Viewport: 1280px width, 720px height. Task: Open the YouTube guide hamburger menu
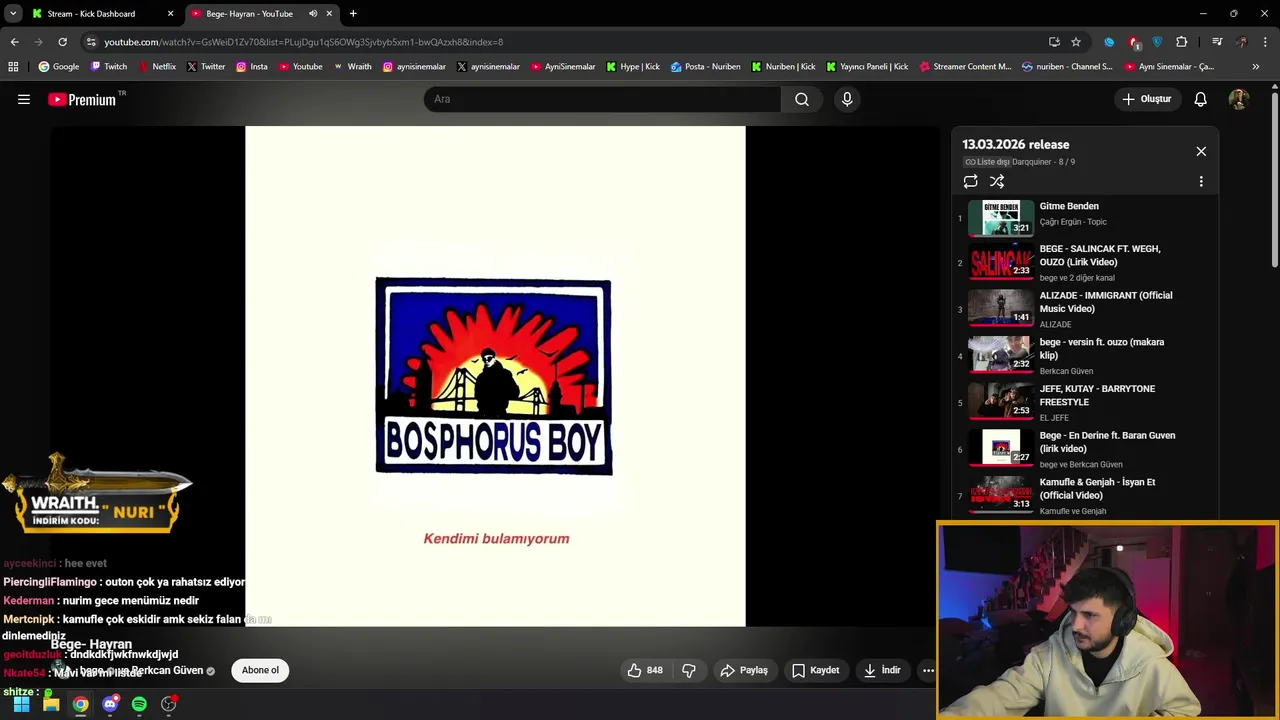point(24,99)
